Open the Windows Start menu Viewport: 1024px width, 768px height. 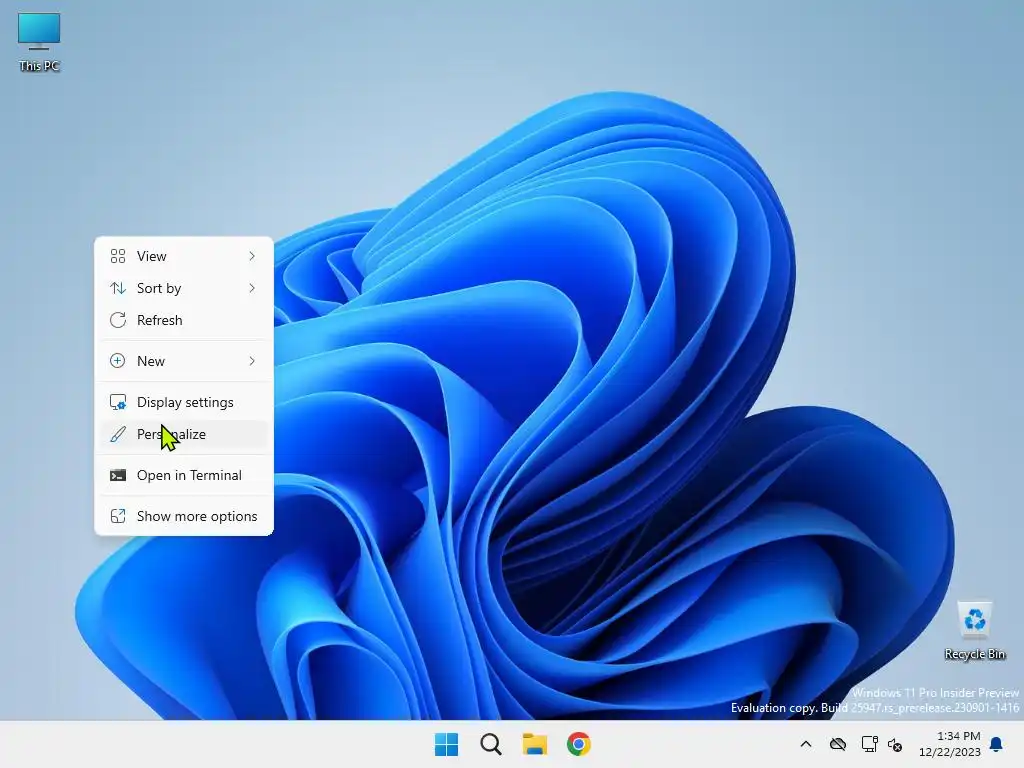(447, 744)
